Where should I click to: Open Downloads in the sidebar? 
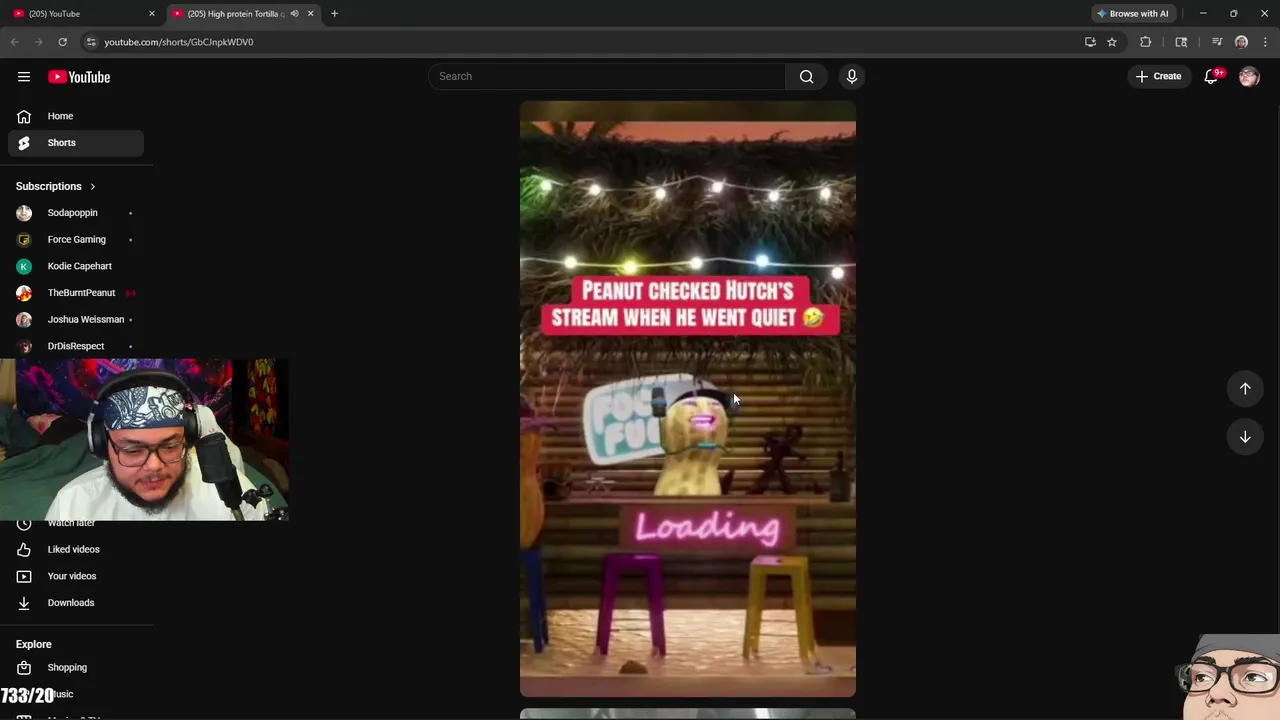(x=76, y=603)
